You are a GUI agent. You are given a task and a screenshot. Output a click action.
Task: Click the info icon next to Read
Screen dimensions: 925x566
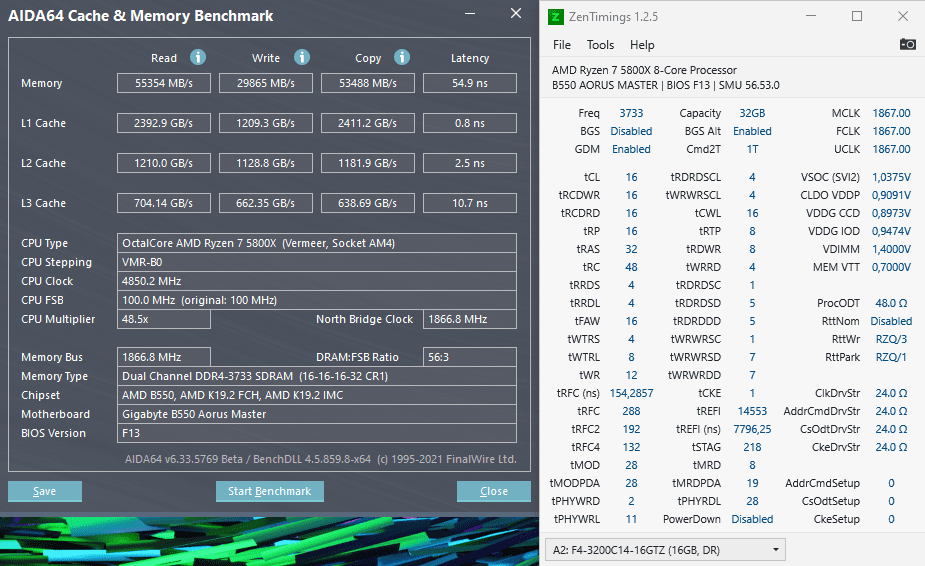pyautogui.click(x=198, y=57)
